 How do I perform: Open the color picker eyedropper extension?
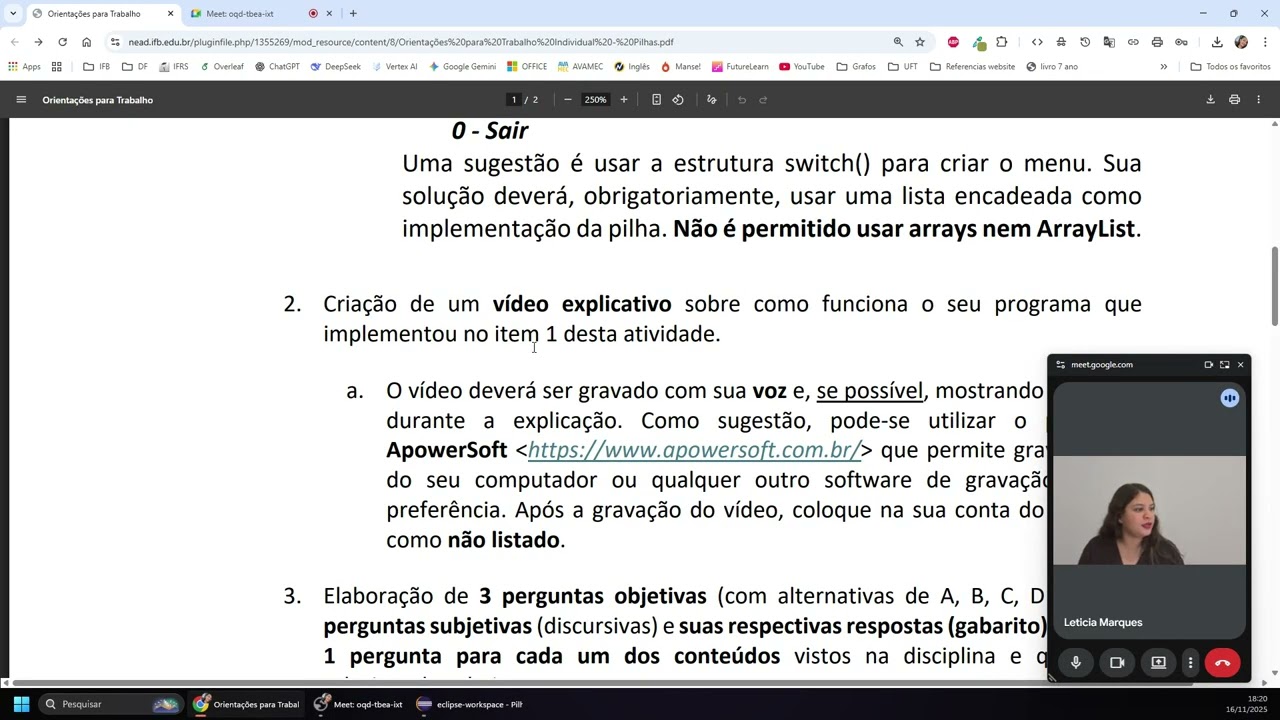pos(979,42)
